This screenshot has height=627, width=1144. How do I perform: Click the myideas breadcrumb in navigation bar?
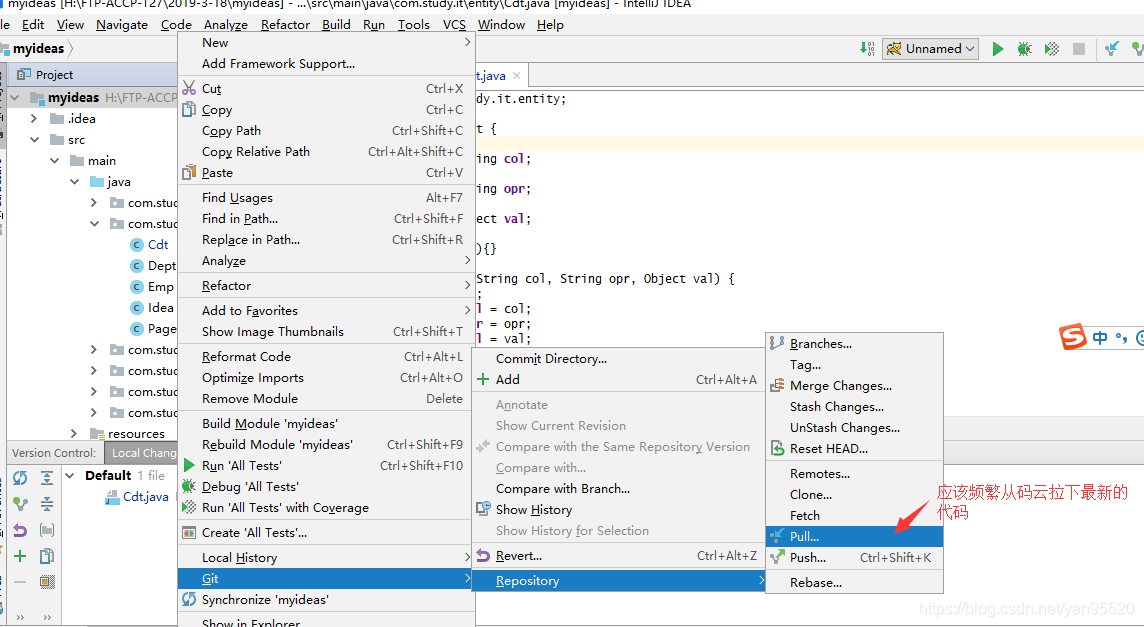tap(38, 49)
